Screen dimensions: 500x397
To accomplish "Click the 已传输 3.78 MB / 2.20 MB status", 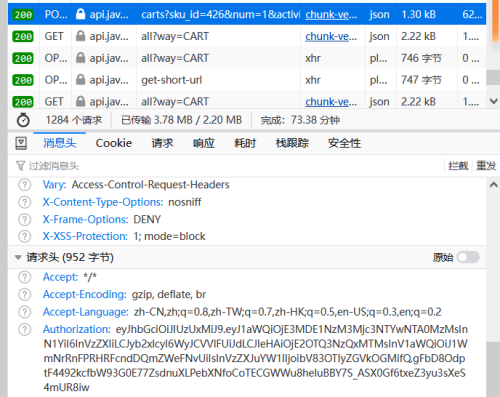I will 181,120.
